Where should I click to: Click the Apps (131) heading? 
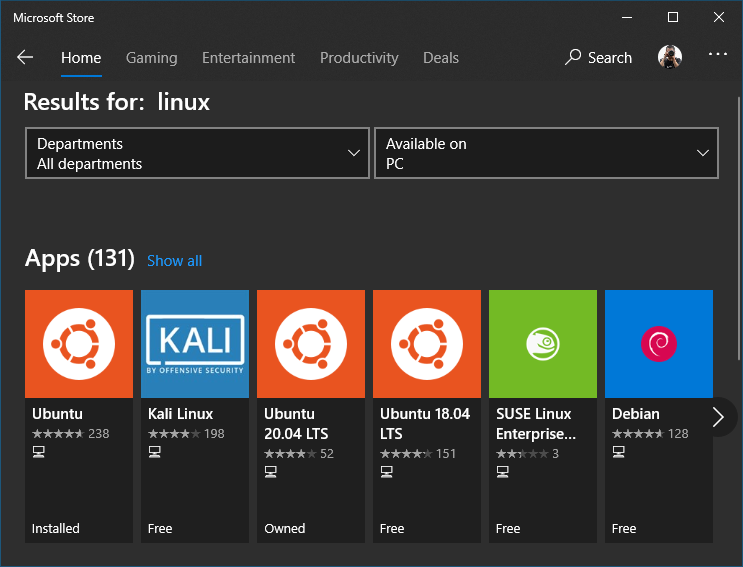click(x=80, y=259)
